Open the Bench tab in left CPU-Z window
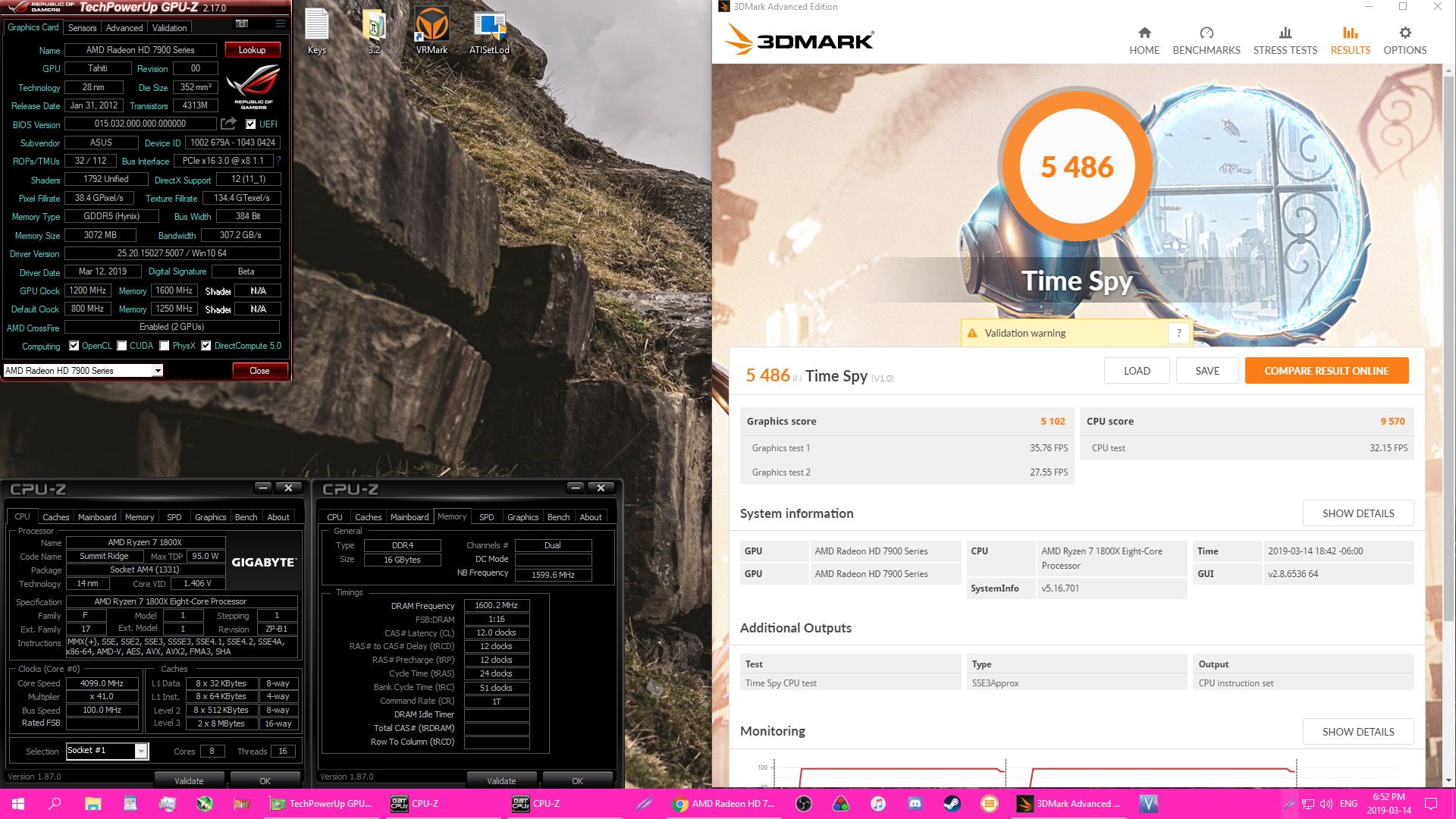Image resolution: width=1456 pixels, height=819 pixels. [246, 517]
